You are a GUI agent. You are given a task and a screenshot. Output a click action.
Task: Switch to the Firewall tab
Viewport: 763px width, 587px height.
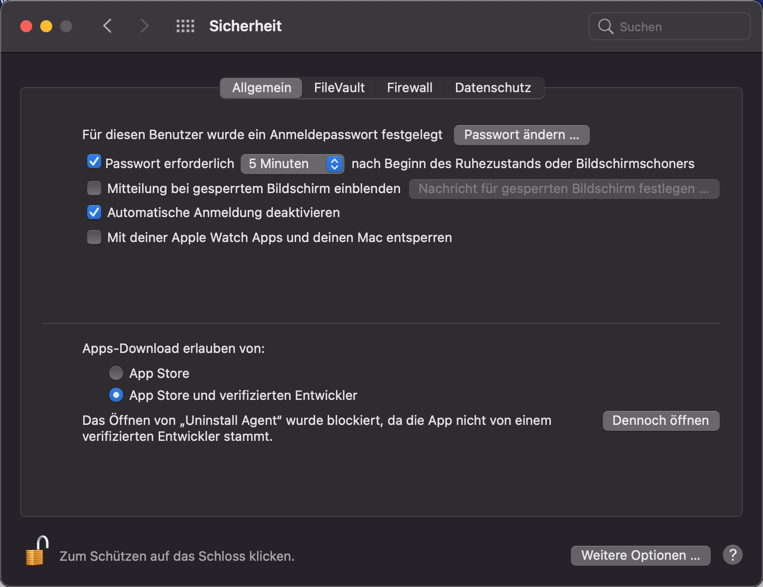coord(409,88)
